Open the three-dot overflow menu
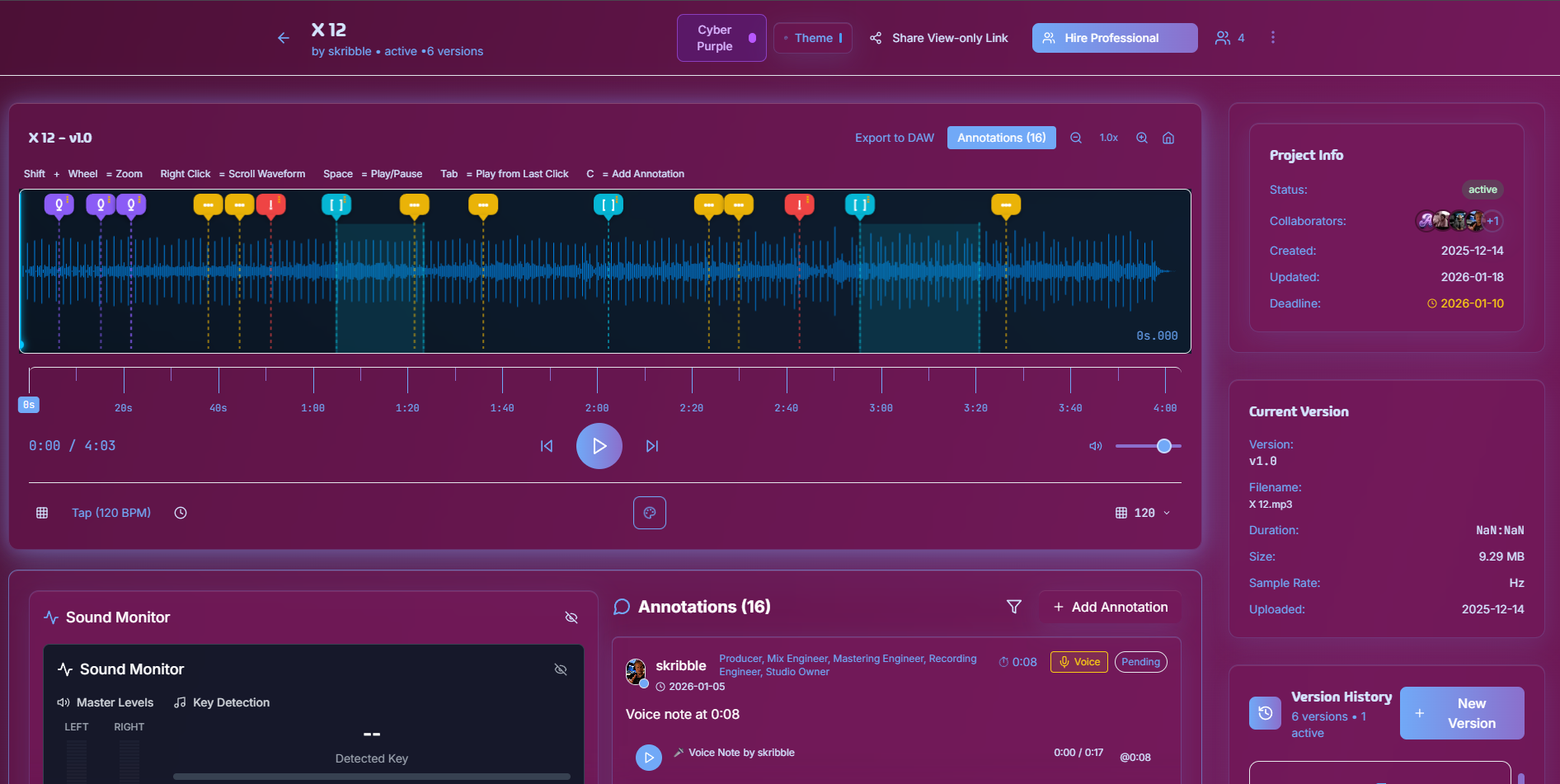The image size is (1560, 784). (x=1272, y=37)
